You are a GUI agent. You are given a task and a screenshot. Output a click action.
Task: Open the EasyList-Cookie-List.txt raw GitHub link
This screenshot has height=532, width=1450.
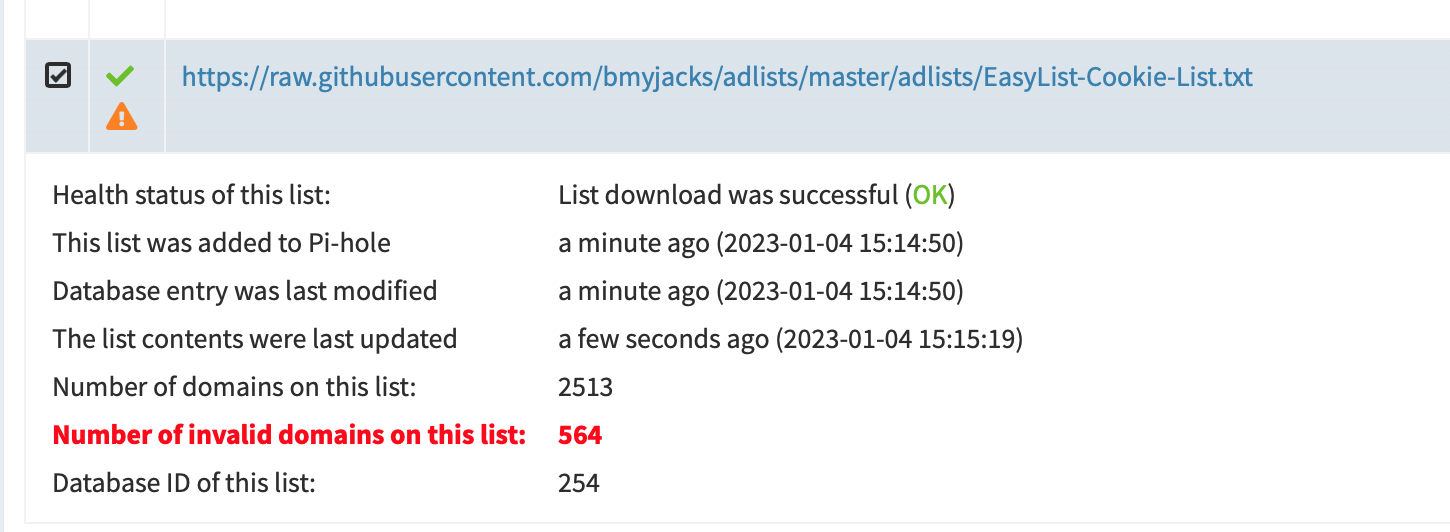point(717,77)
